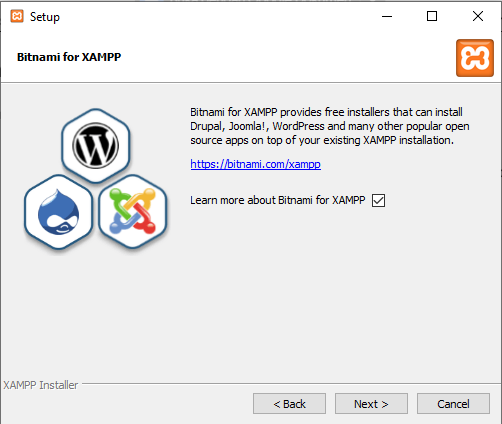Click the 'Bitnami for XAMPP' page heading
The image size is (502, 424).
tap(69, 57)
